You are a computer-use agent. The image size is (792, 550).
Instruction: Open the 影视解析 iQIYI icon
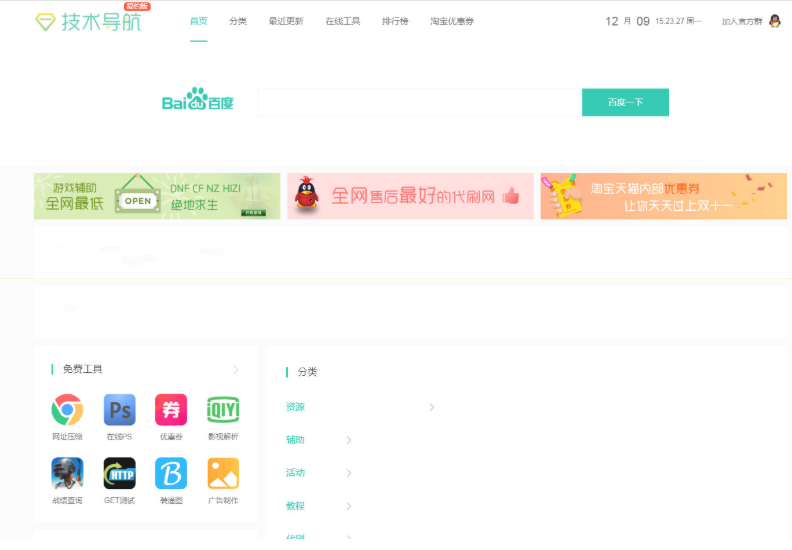click(223, 410)
